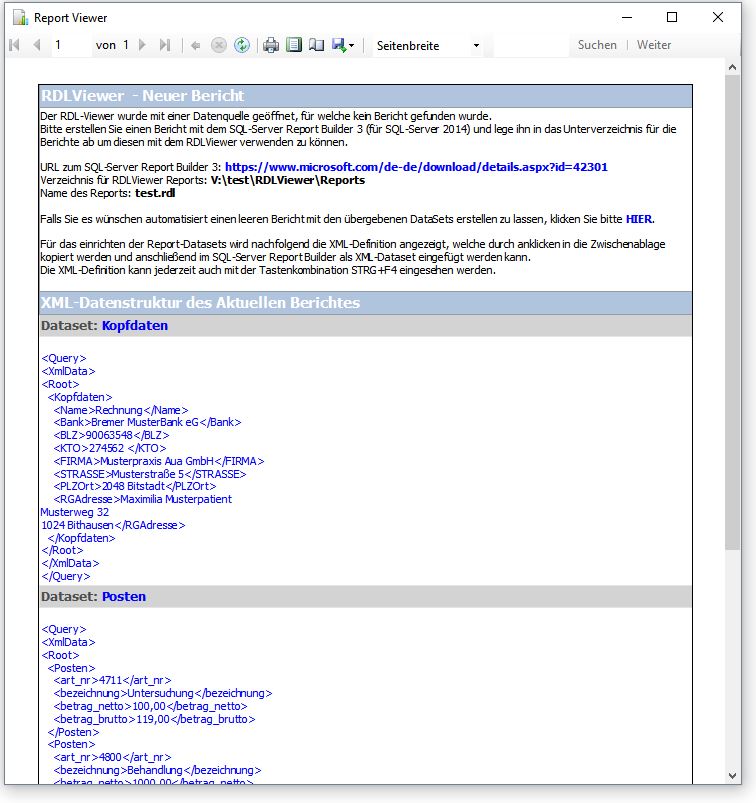Click the Suchen find button

click(597, 45)
